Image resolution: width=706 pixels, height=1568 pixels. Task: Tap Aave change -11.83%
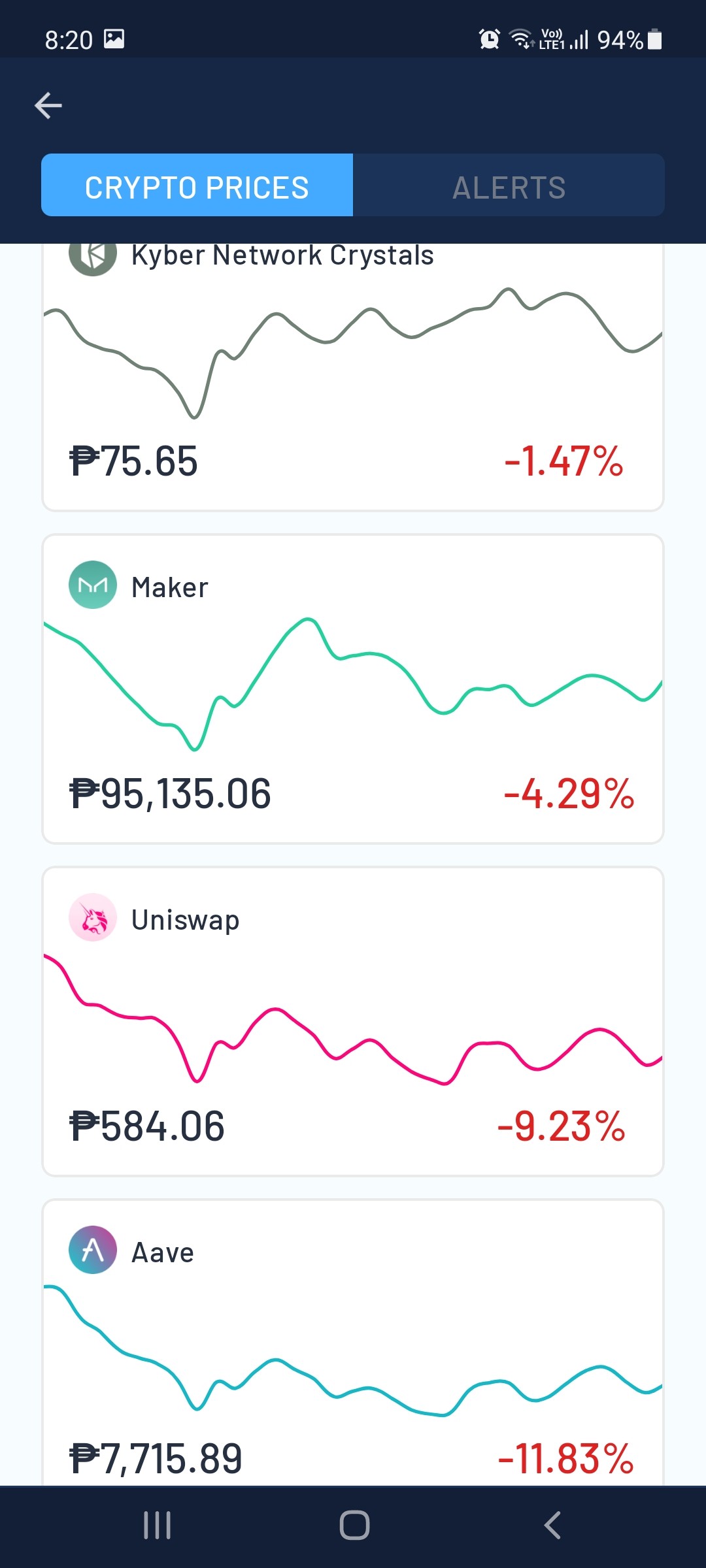565,1459
